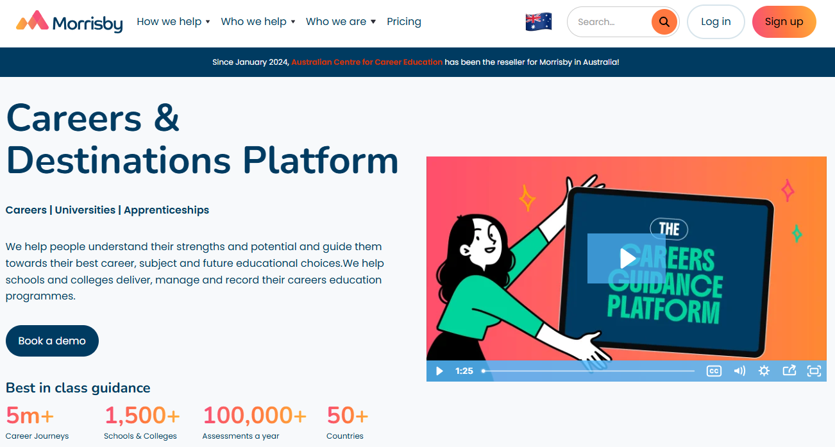The width and height of the screenshot is (835, 447).
Task: Click the Best in class guidance heading
Action: (78, 388)
